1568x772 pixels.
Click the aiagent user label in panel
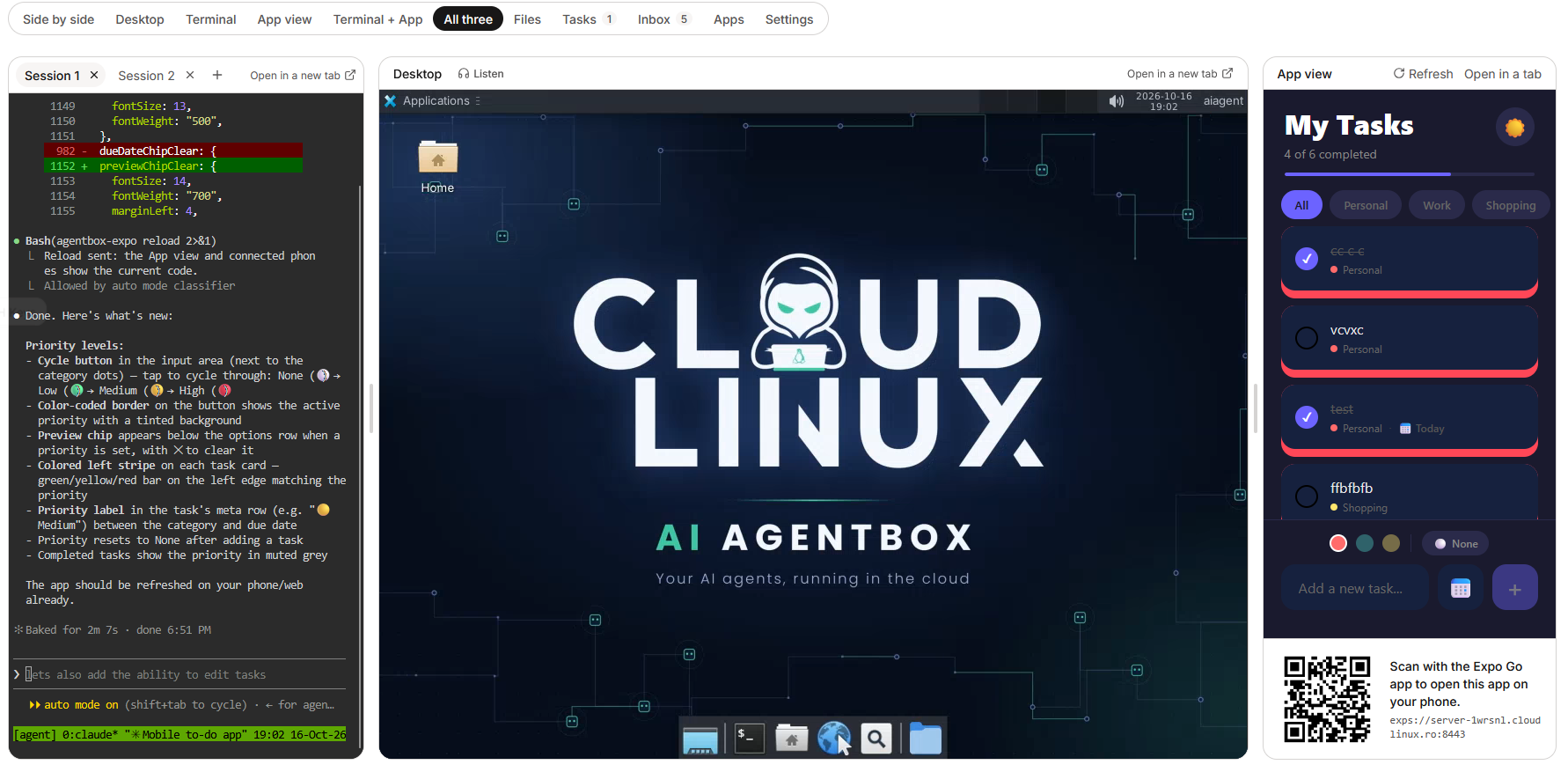(x=1223, y=101)
